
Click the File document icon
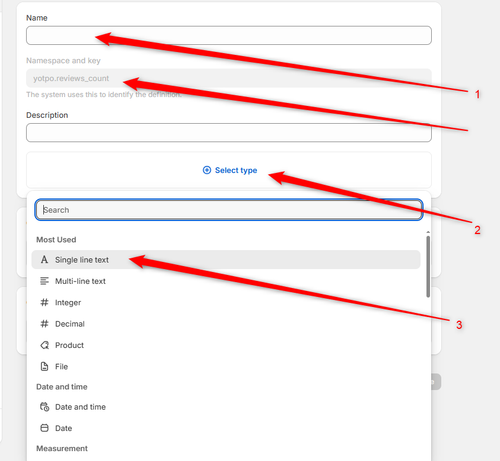[44, 366]
